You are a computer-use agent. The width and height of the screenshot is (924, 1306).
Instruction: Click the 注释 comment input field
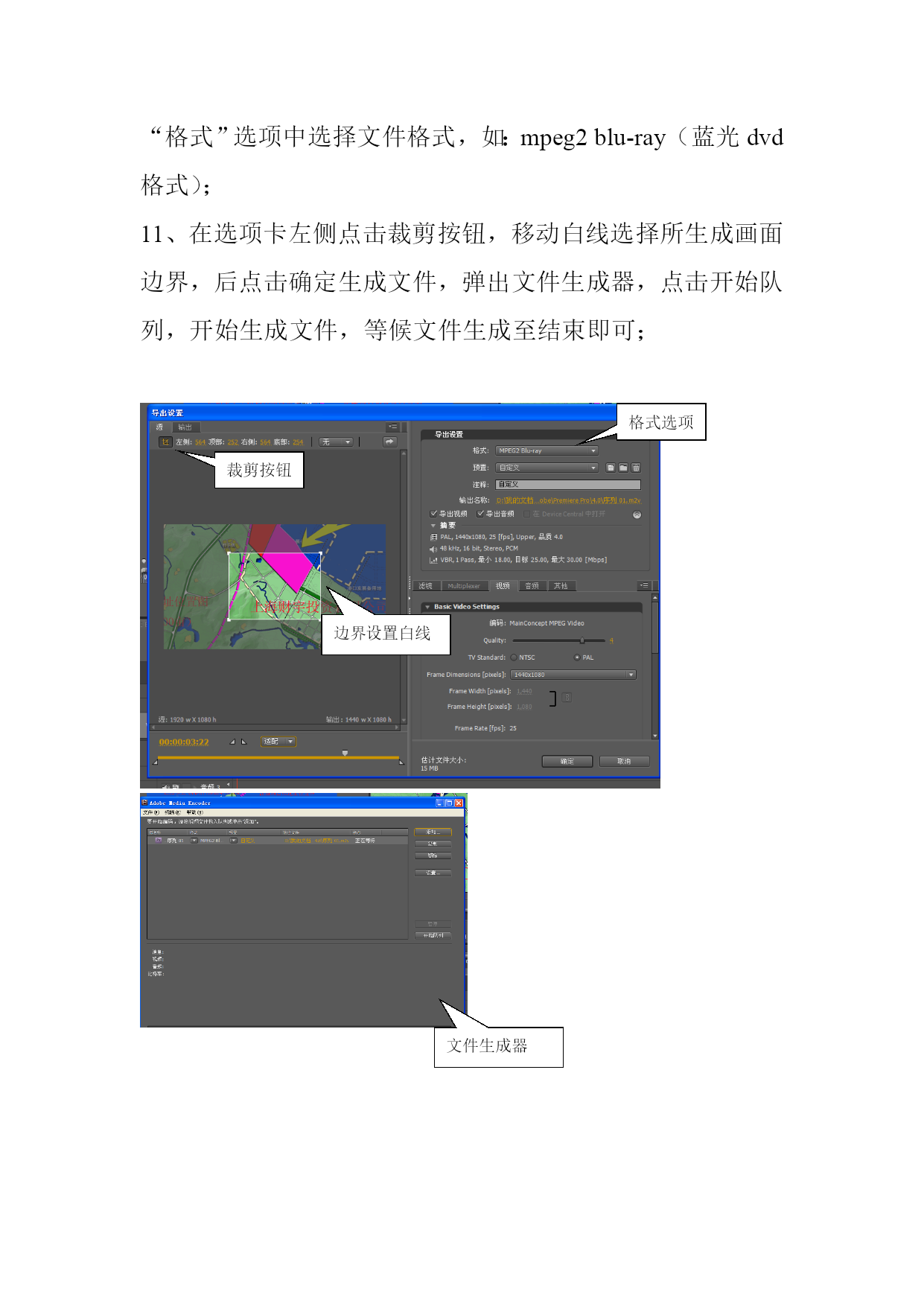point(568,485)
